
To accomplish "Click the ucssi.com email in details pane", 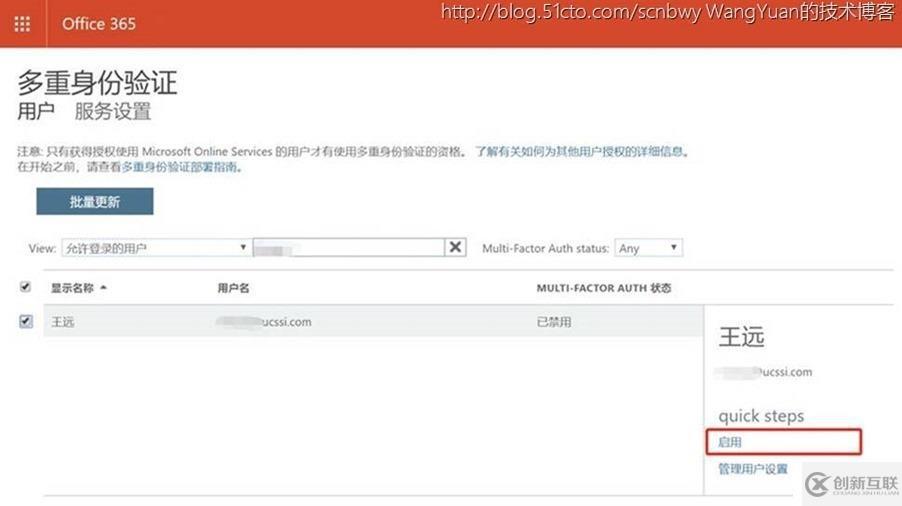I will [x=764, y=372].
